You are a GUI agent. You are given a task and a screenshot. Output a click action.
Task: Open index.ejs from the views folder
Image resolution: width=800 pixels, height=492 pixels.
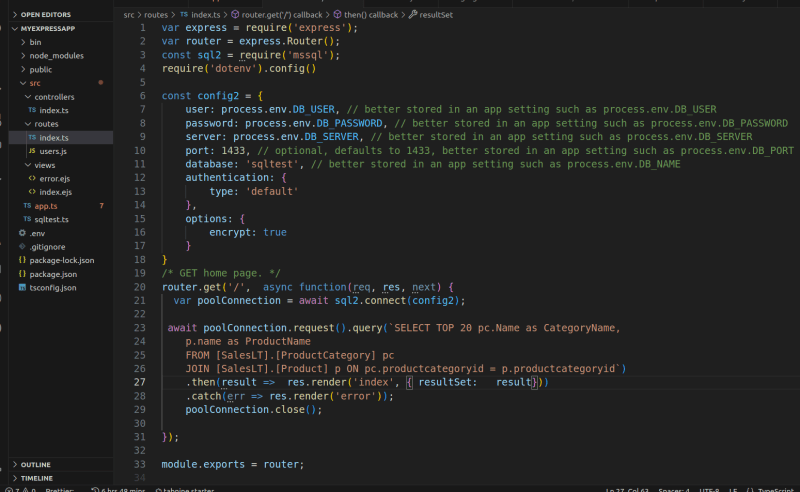pos(56,192)
